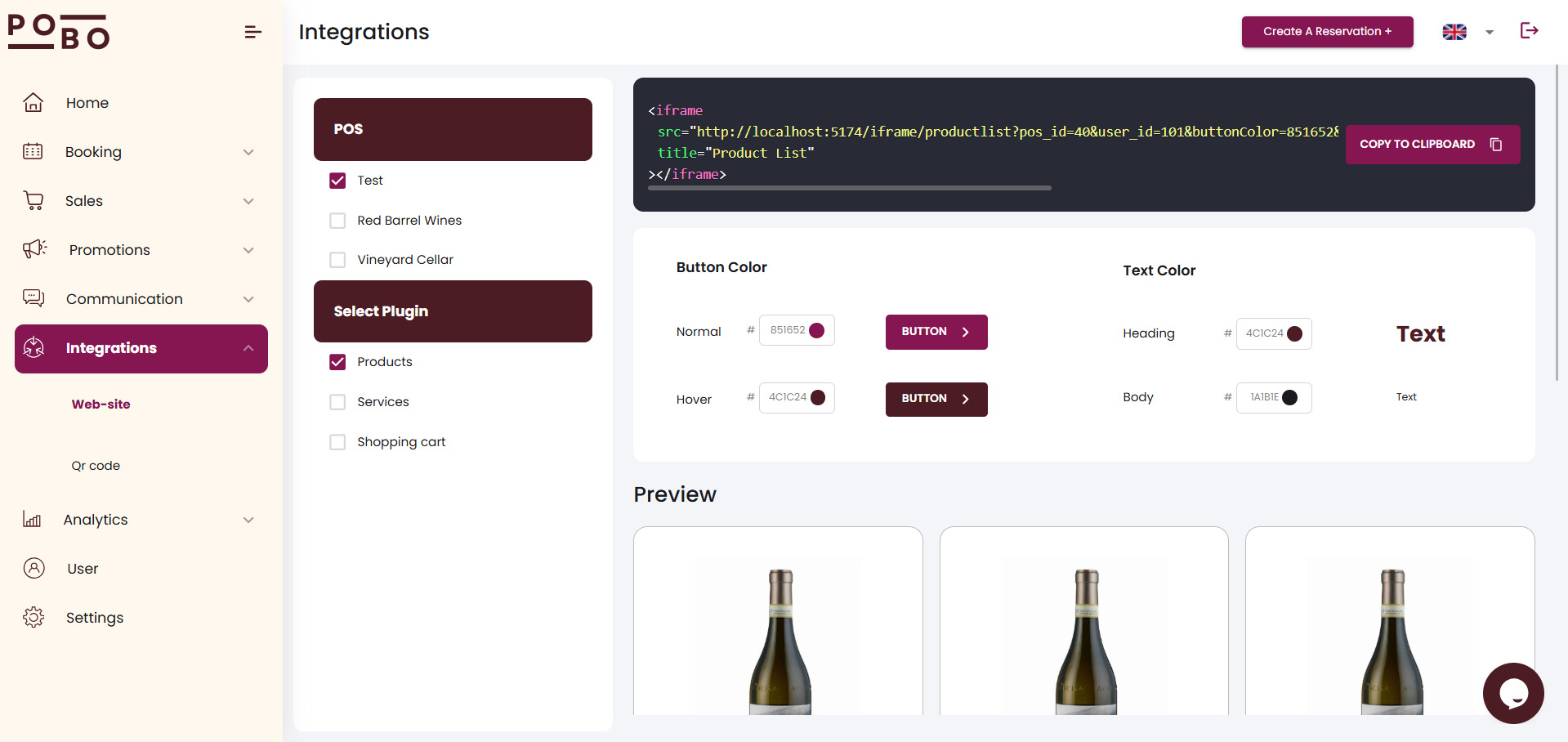Click the Settings gear icon

tap(34, 618)
